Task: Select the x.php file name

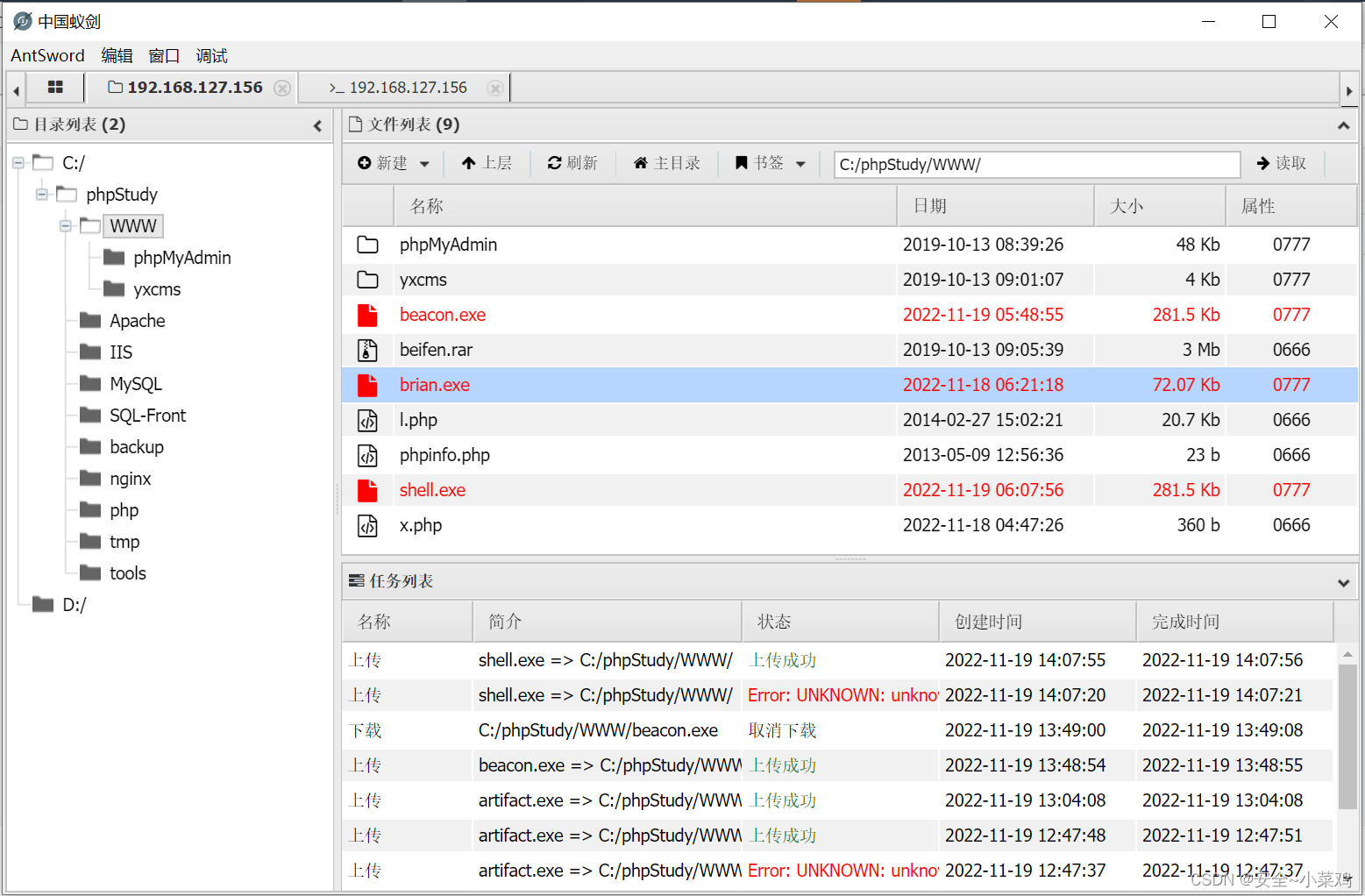Action: pyautogui.click(x=421, y=525)
